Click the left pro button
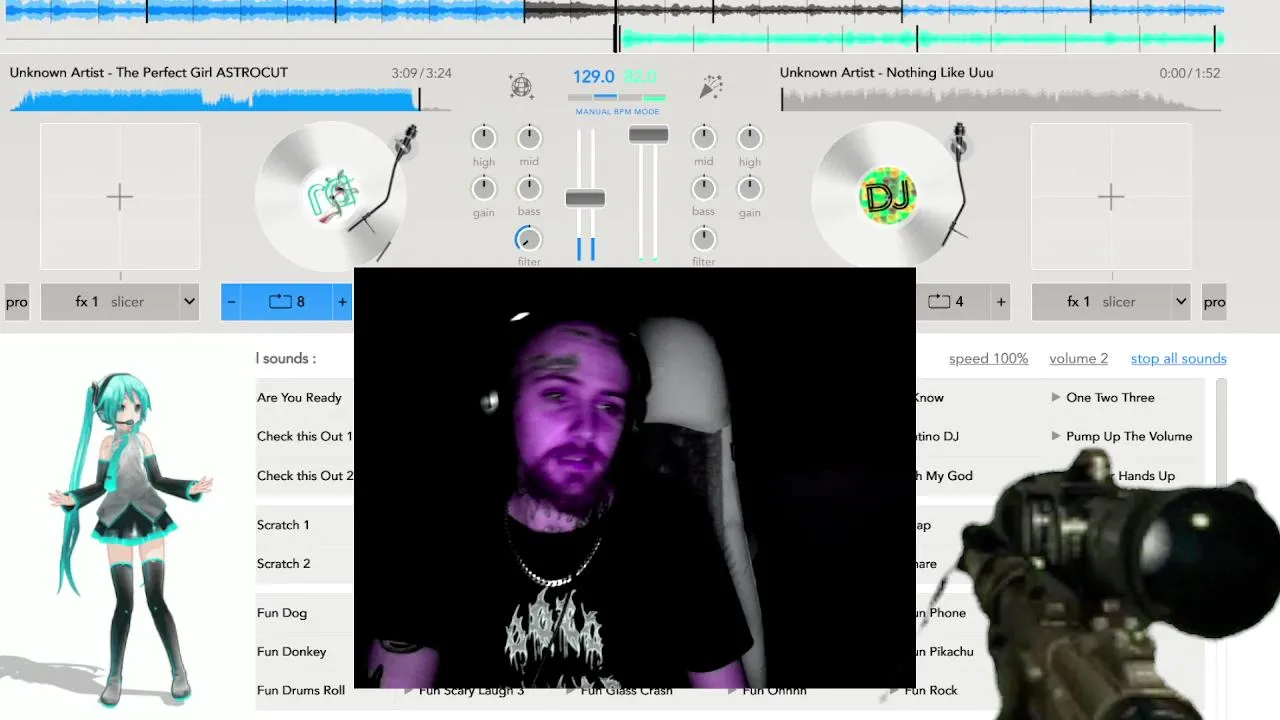This screenshot has width=1280, height=720. coord(17,301)
